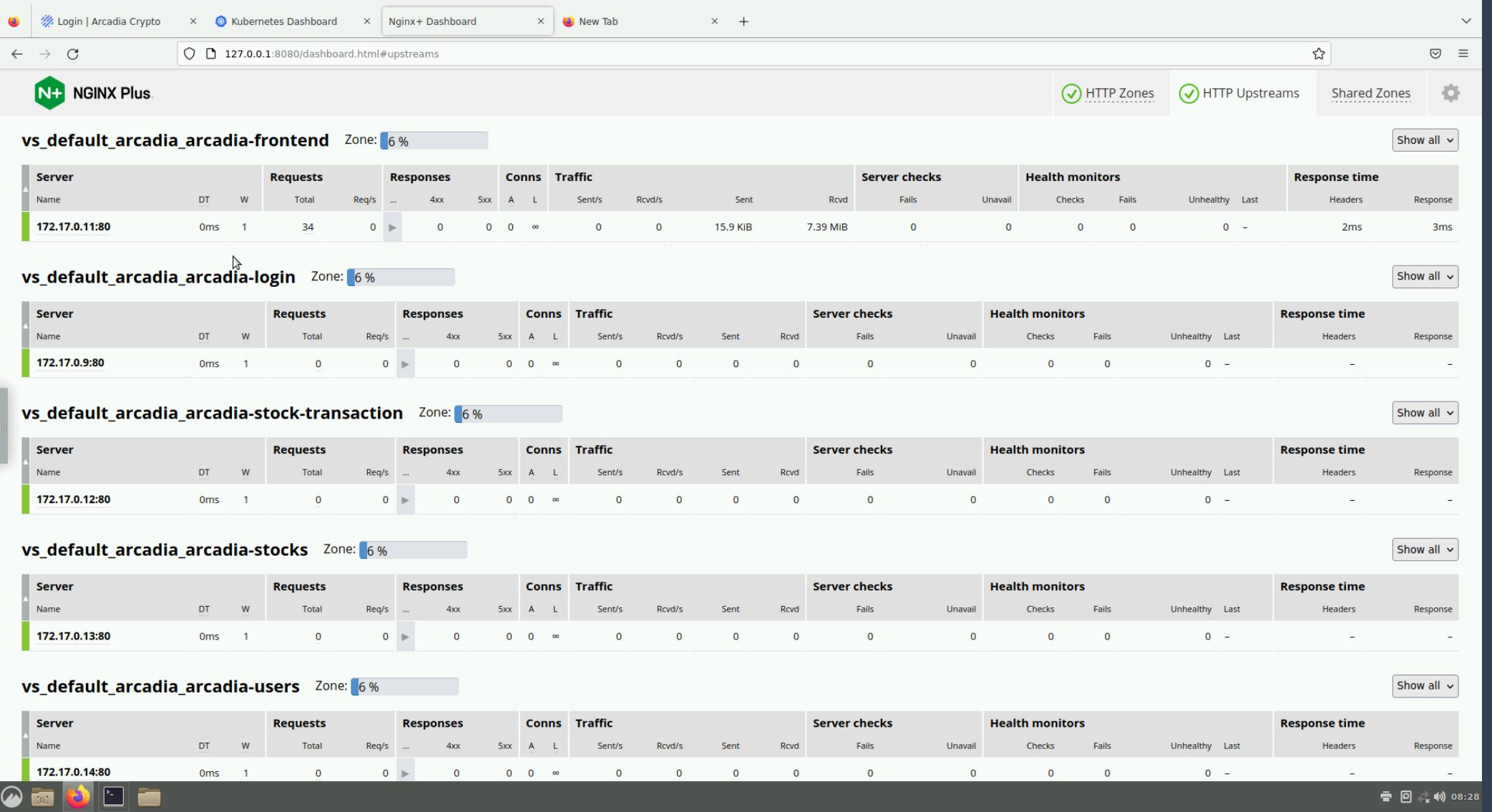The width and height of the screenshot is (1492, 812).
Task: Open the Save to Pocket icon
Action: (1435, 54)
